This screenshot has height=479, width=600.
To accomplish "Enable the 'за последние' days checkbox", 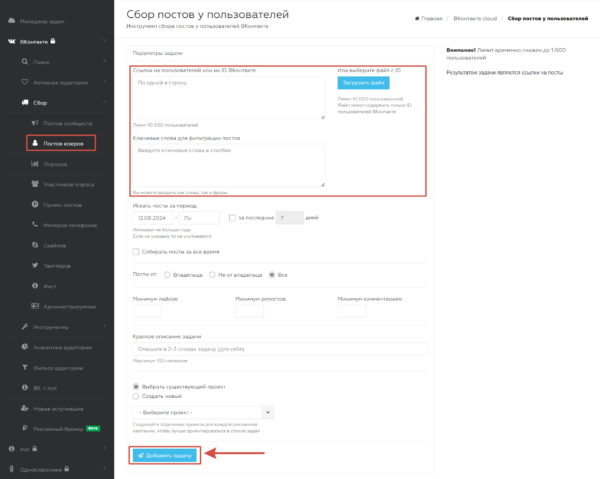I will [x=232, y=218].
